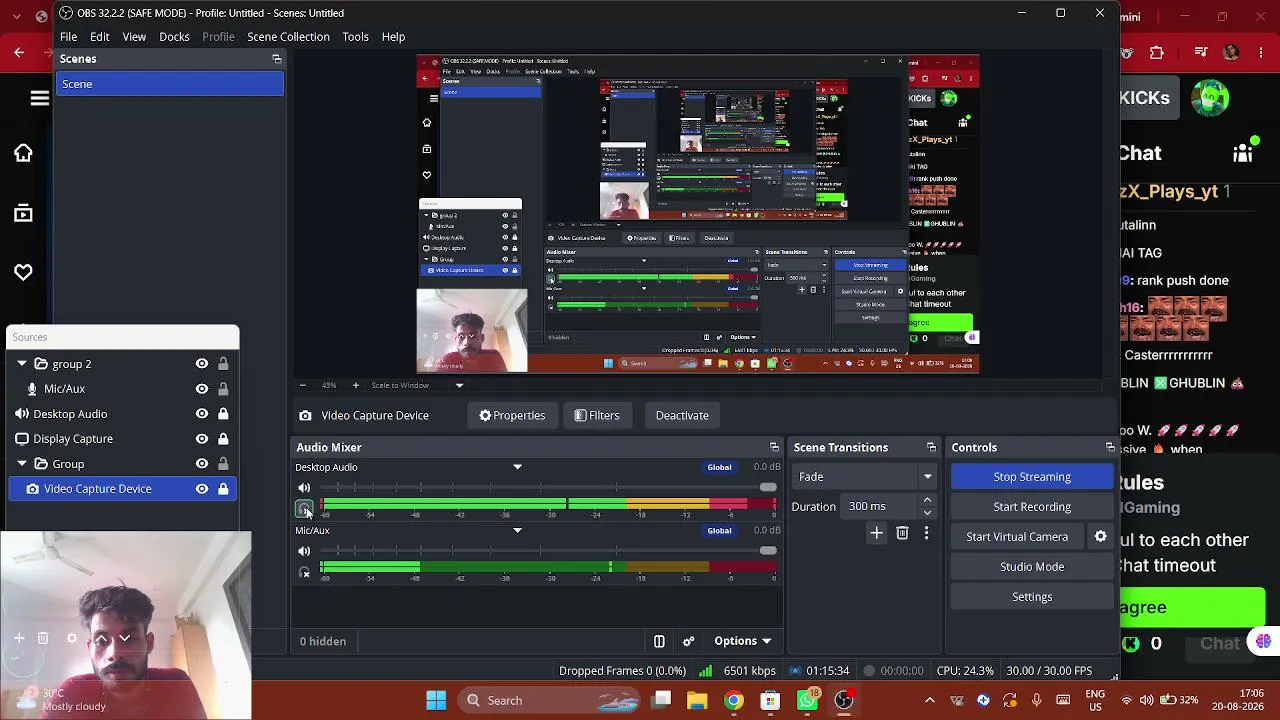Click Start Virtual Camera

[x=1017, y=537]
